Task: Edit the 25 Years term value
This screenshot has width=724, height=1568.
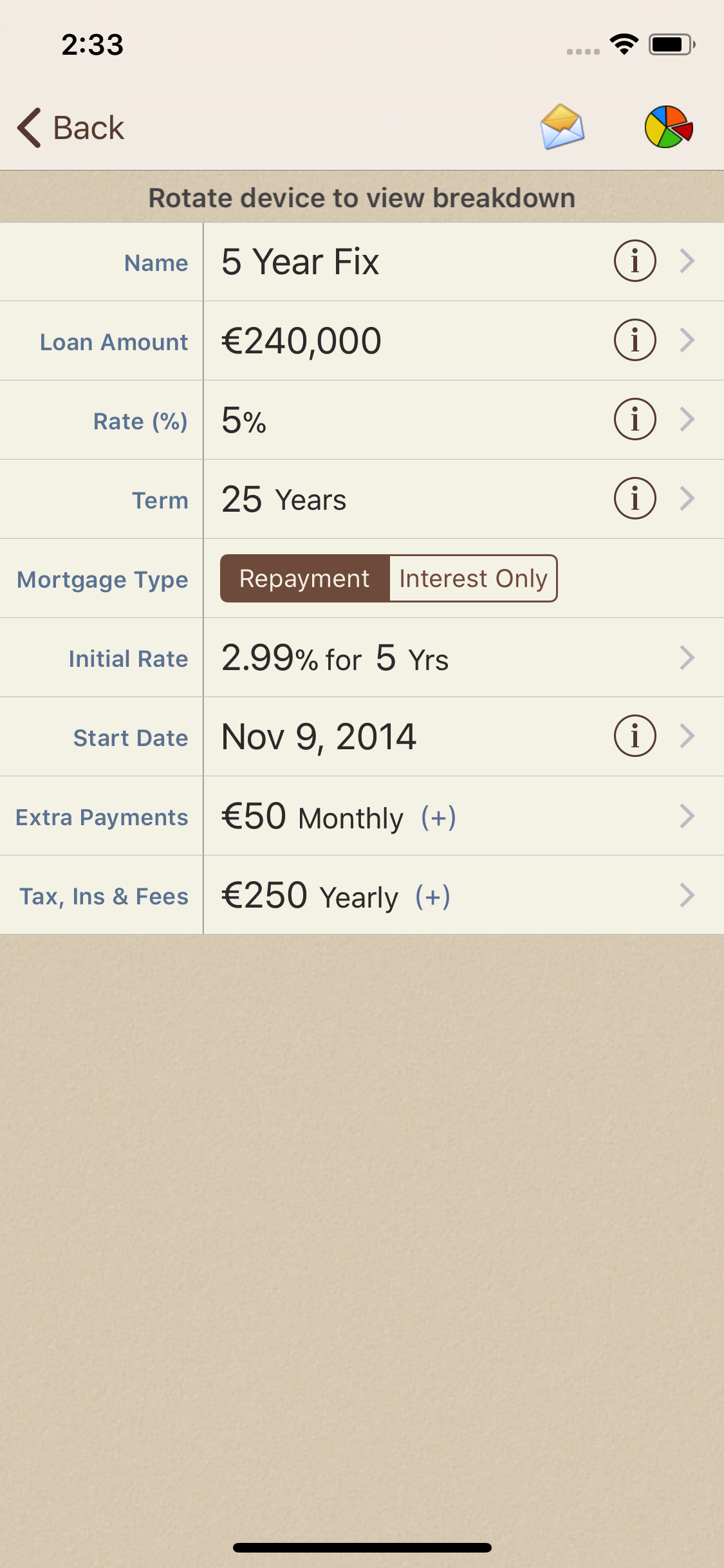Action: 284,499
